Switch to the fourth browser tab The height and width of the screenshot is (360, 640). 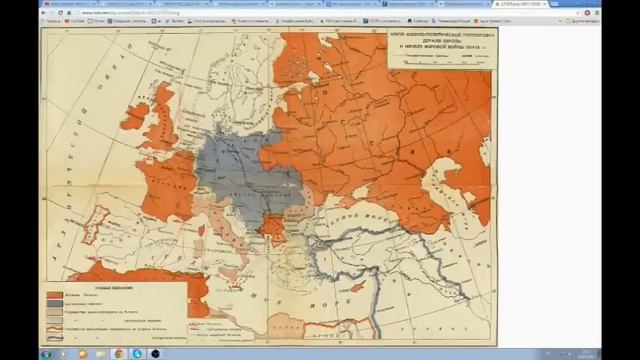tap(238, 4)
